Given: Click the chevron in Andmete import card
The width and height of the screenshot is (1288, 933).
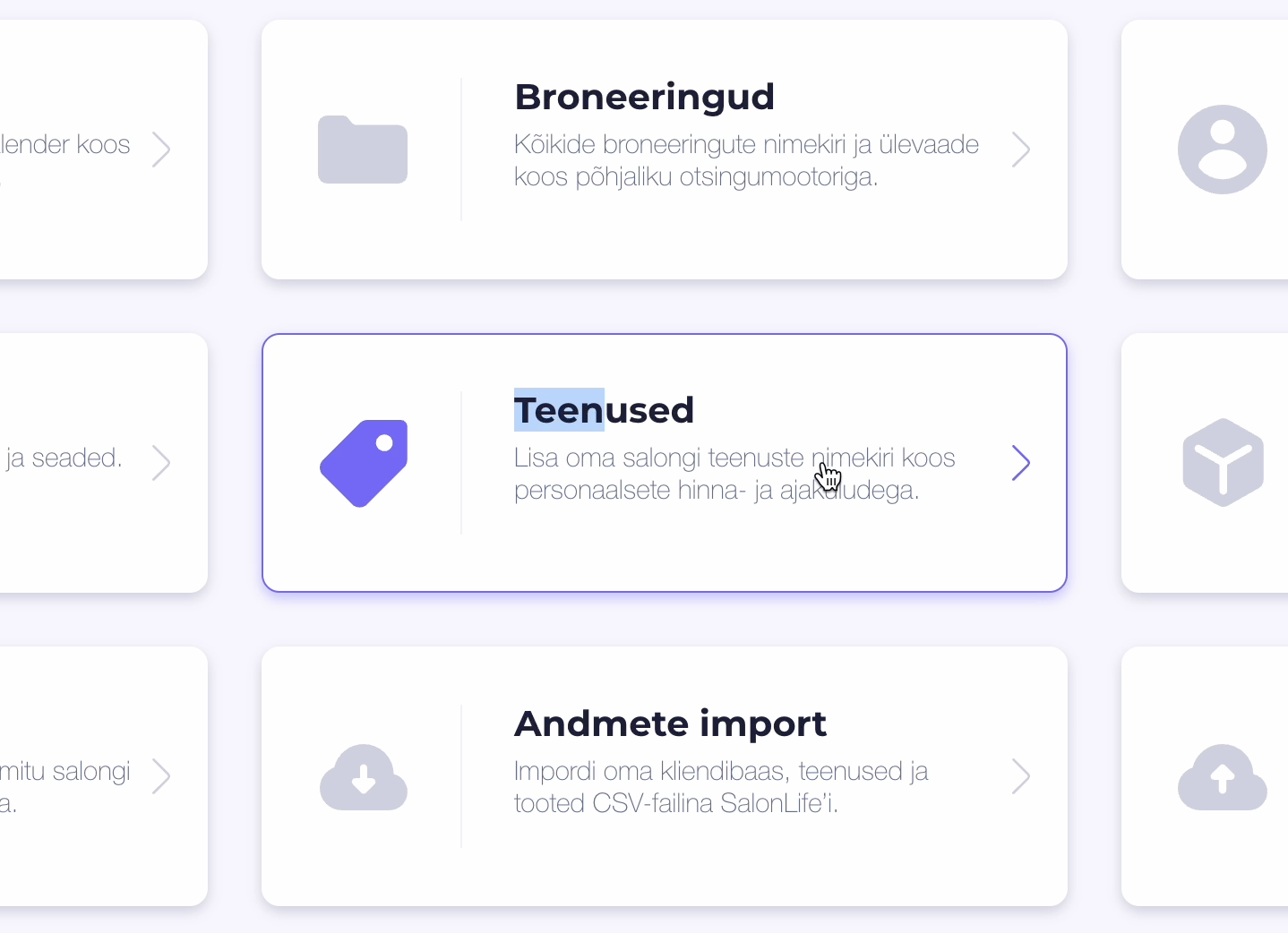Looking at the screenshot, I should point(1020,776).
